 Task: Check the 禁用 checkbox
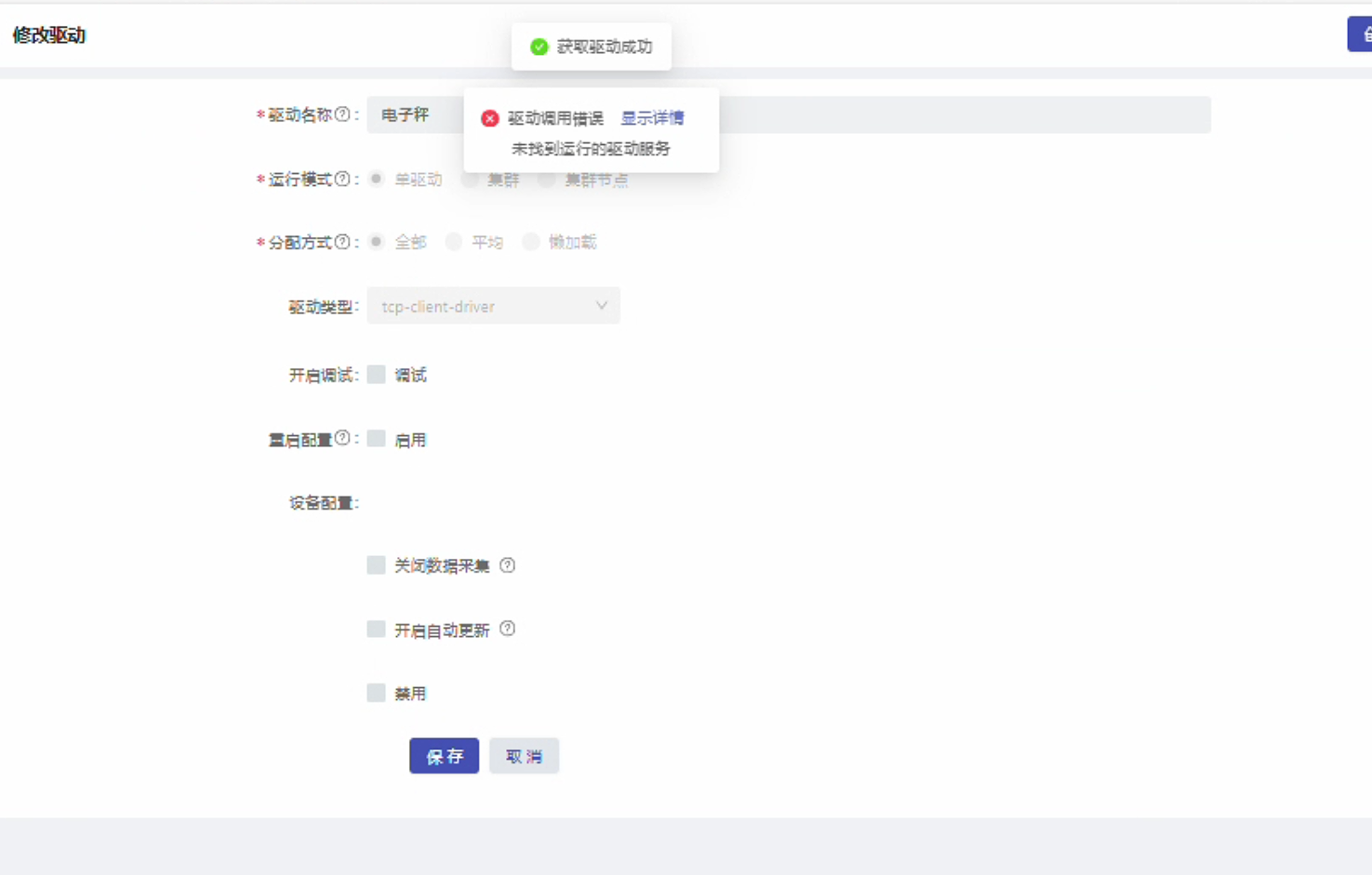click(x=376, y=693)
